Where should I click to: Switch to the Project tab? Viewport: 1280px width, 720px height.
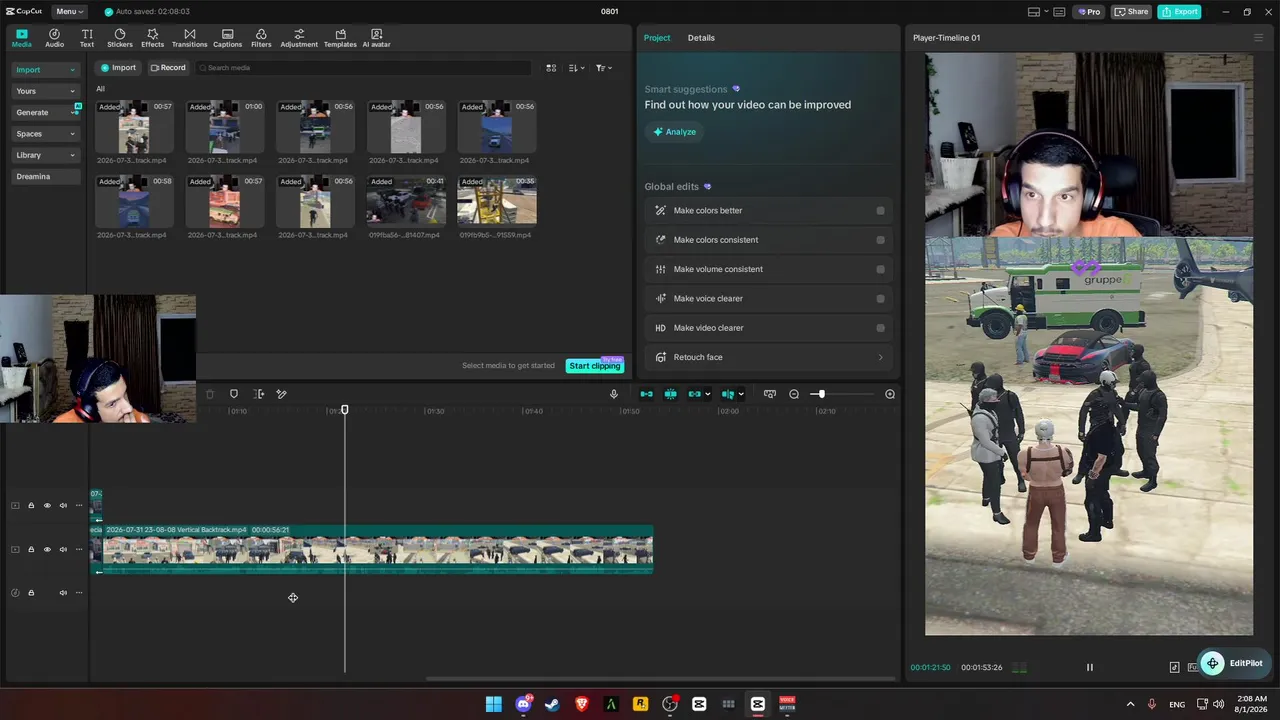point(657,38)
